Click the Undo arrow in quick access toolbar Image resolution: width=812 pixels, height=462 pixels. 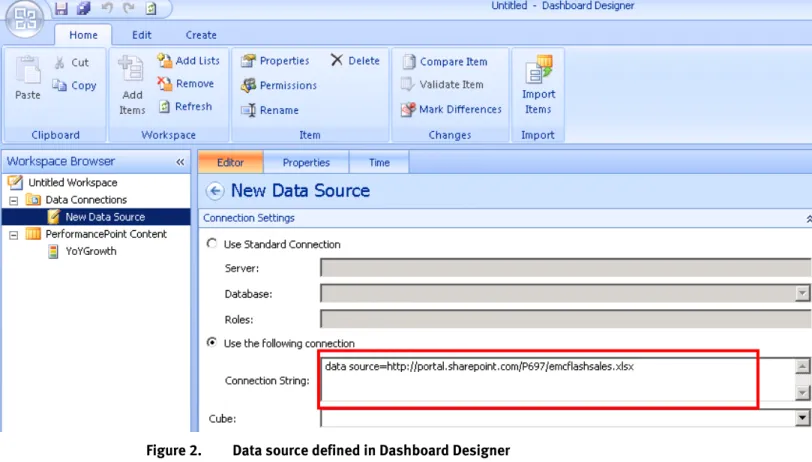pos(107,8)
